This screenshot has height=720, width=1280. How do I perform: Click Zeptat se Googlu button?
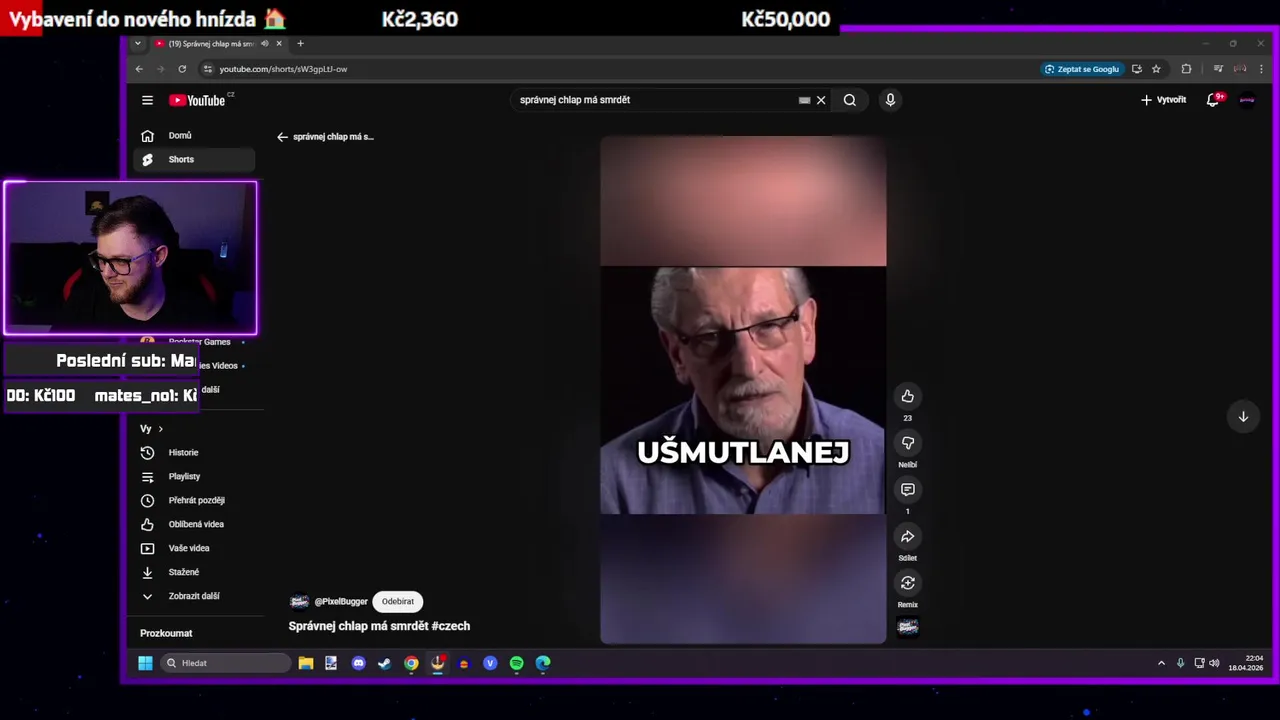tap(1082, 69)
